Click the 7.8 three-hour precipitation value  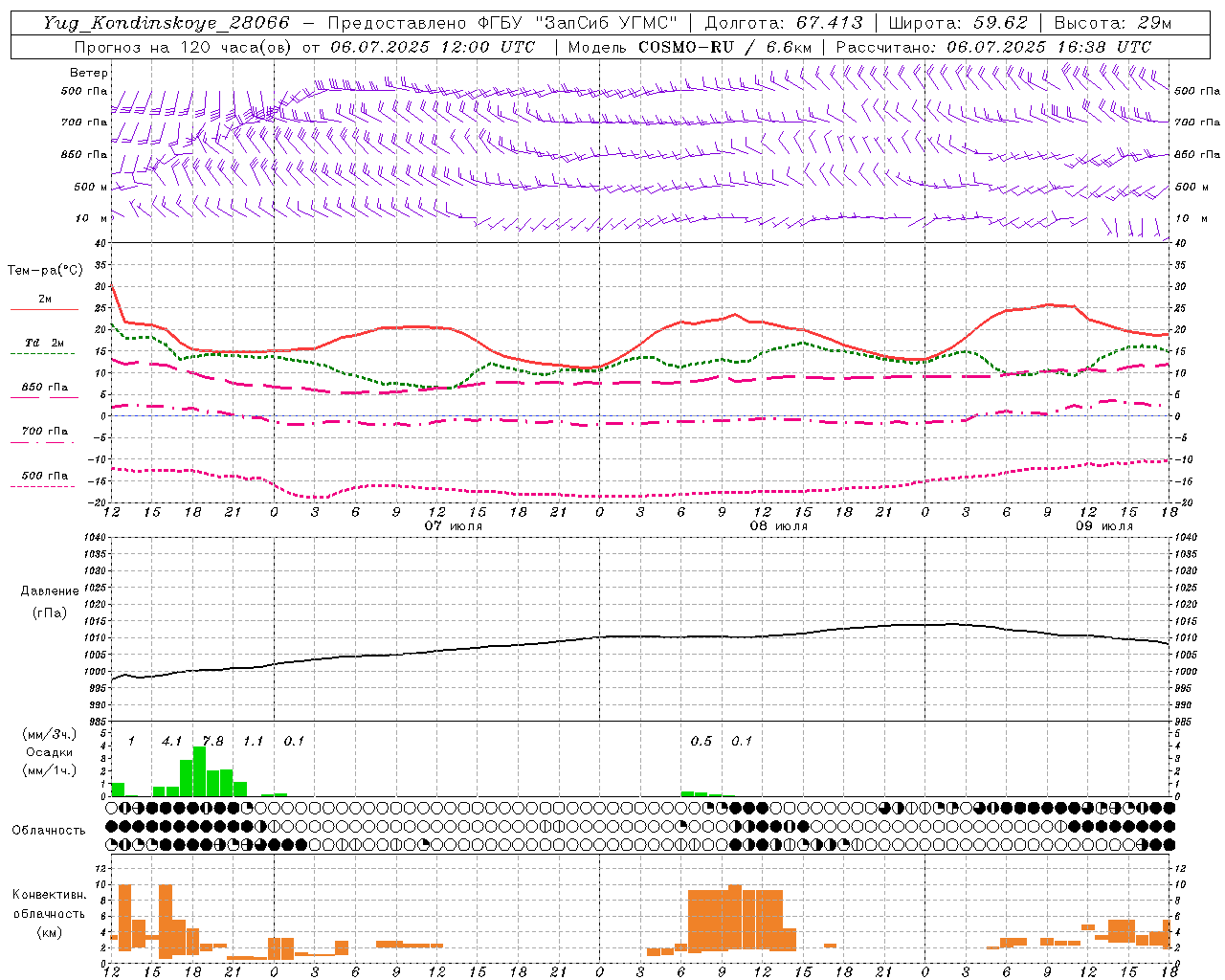pos(212,741)
